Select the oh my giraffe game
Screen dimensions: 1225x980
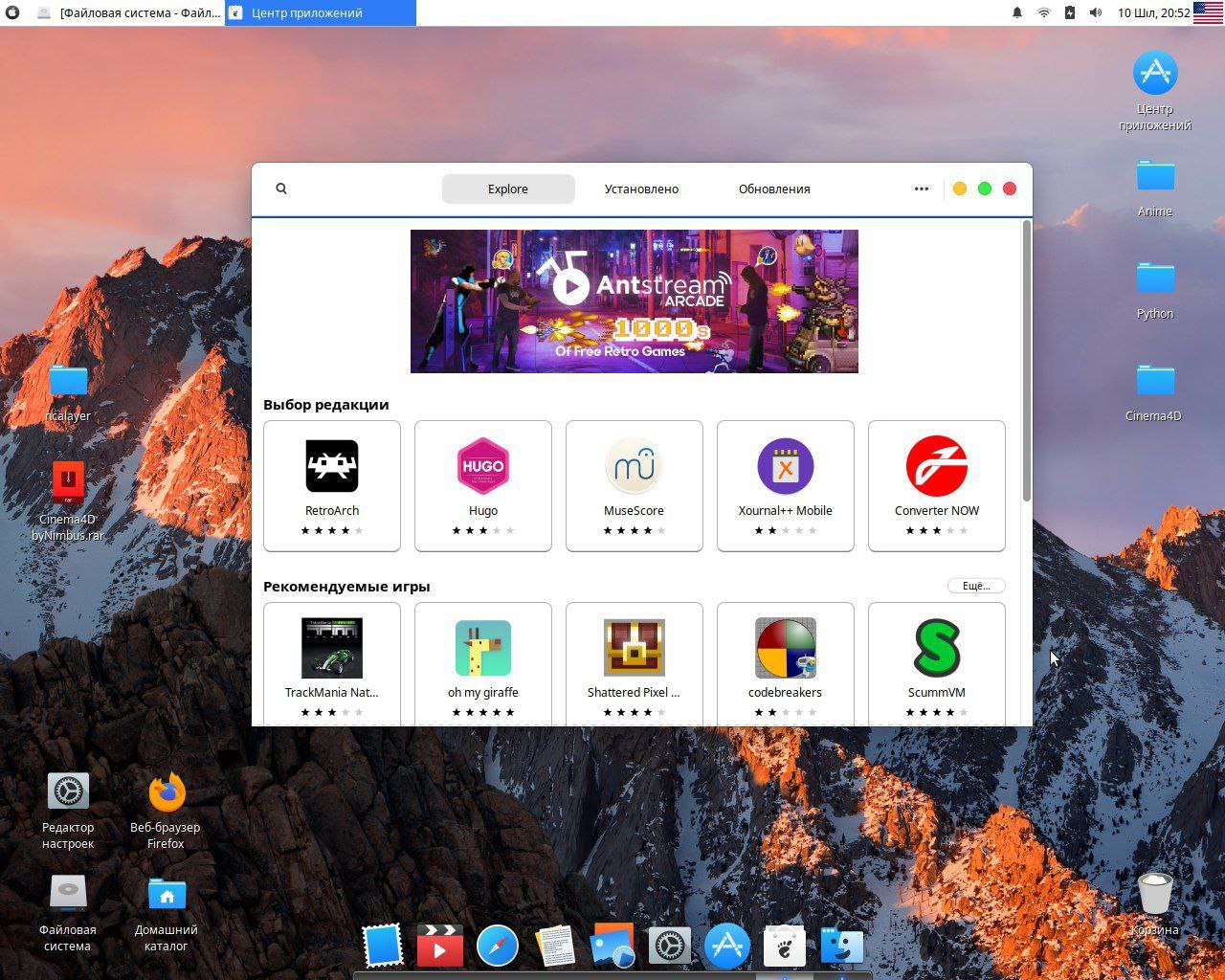click(483, 664)
